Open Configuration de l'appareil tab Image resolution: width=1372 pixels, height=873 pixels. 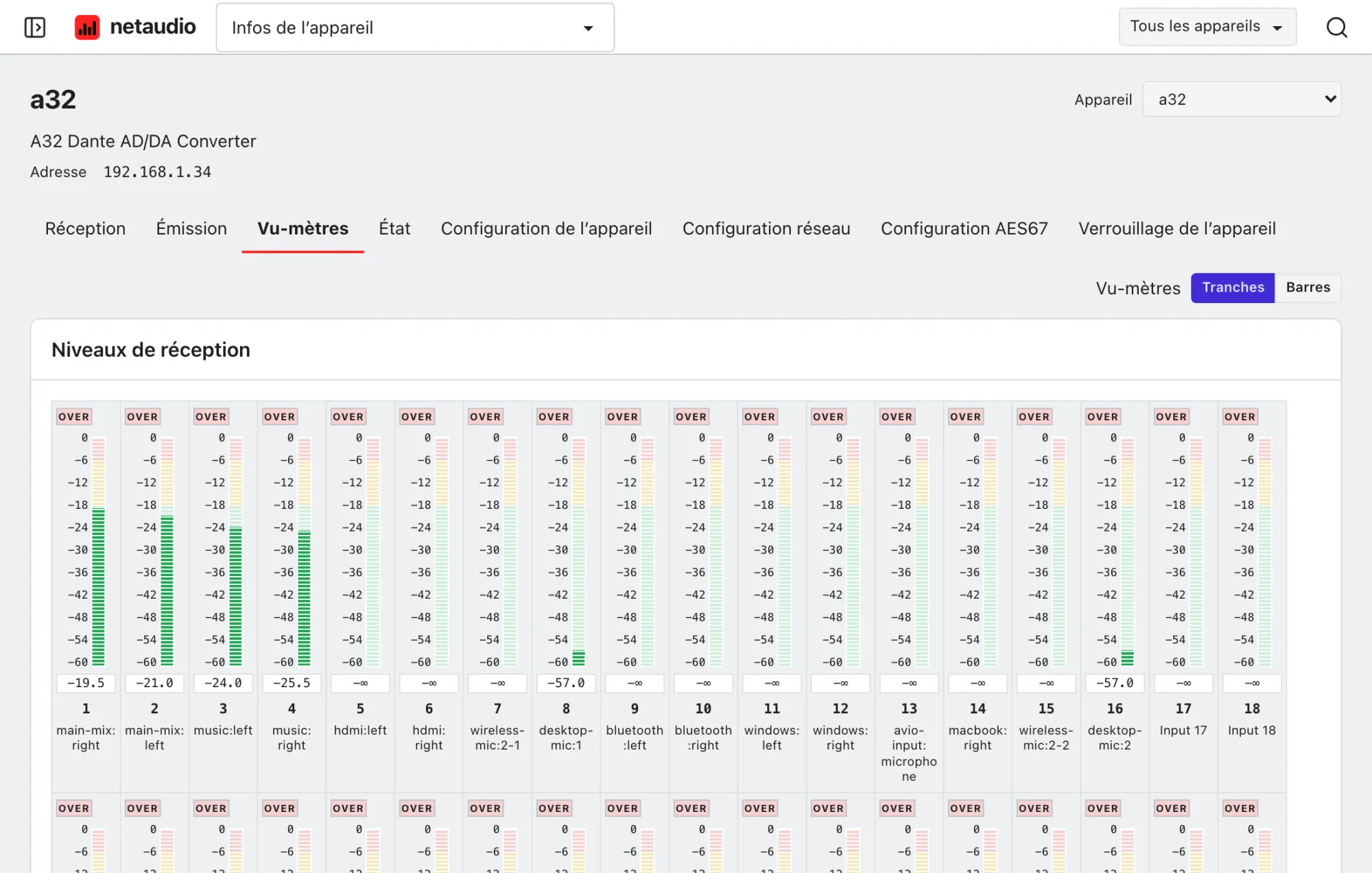(546, 228)
